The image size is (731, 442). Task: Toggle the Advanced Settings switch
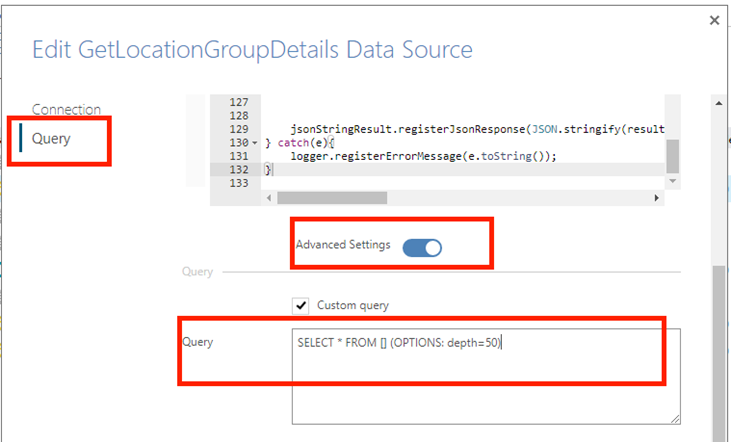click(422, 248)
